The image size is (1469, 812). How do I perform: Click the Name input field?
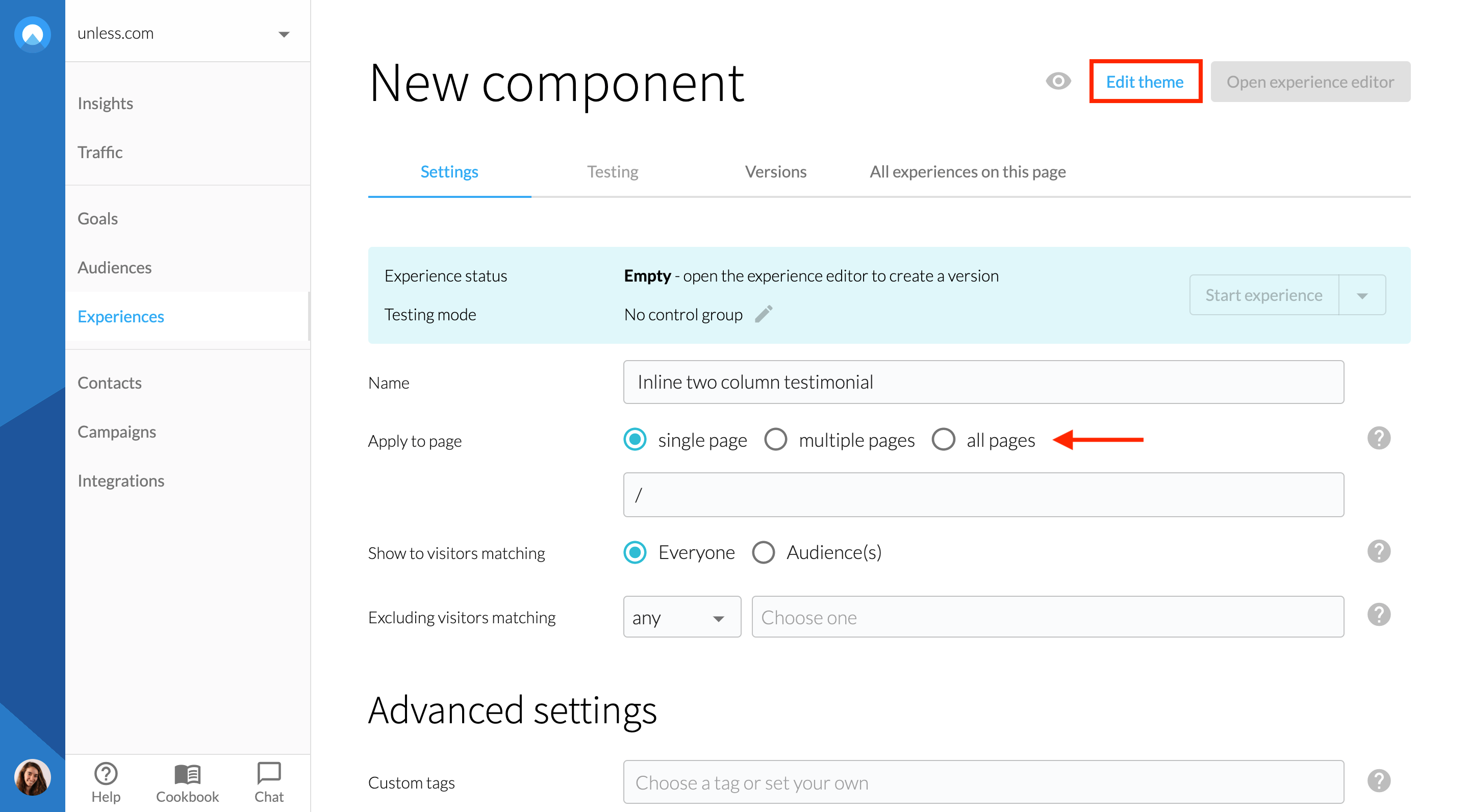point(983,382)
